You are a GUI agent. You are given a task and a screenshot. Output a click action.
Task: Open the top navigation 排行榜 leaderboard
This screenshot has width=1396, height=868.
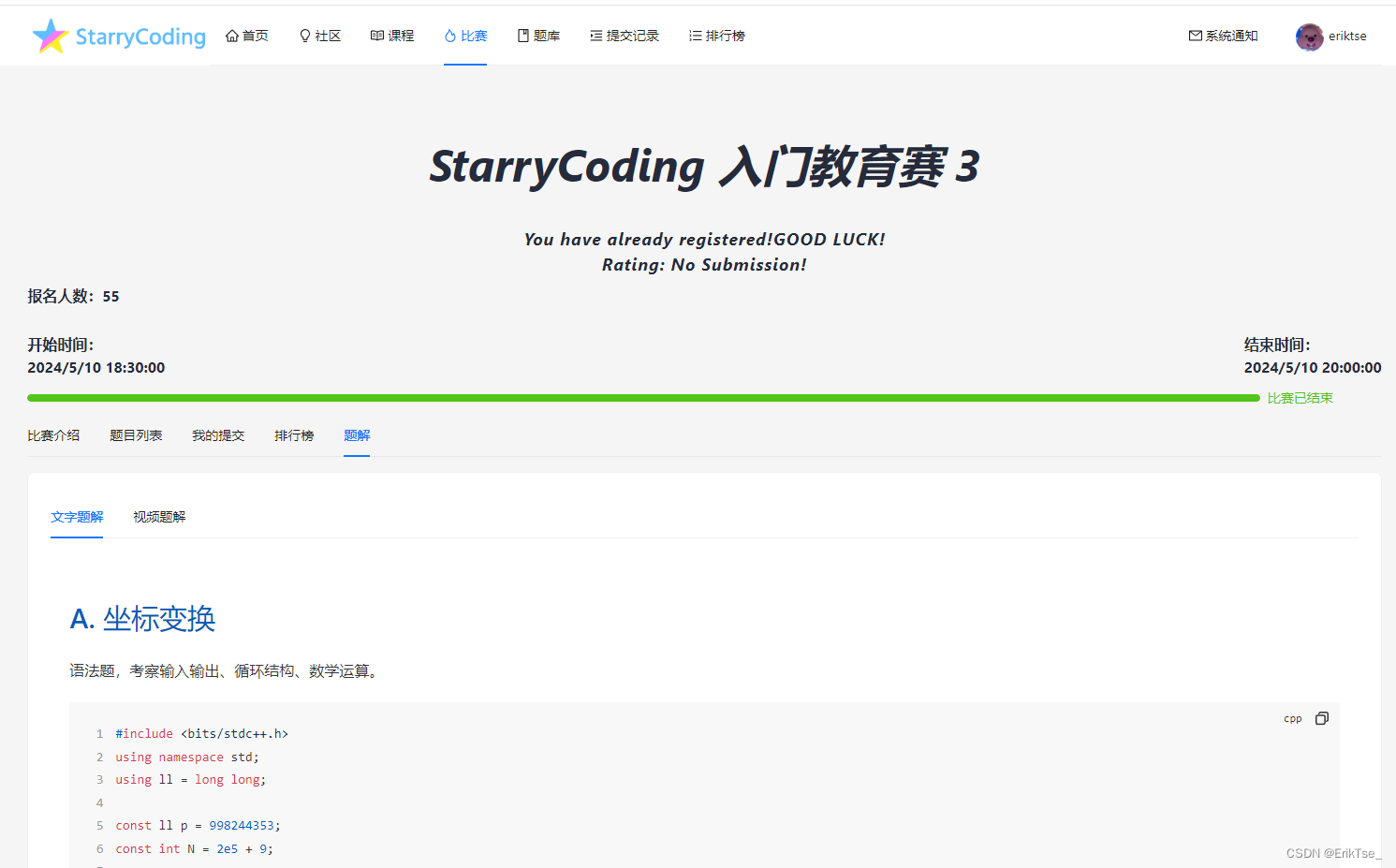(x=717, y=36)
